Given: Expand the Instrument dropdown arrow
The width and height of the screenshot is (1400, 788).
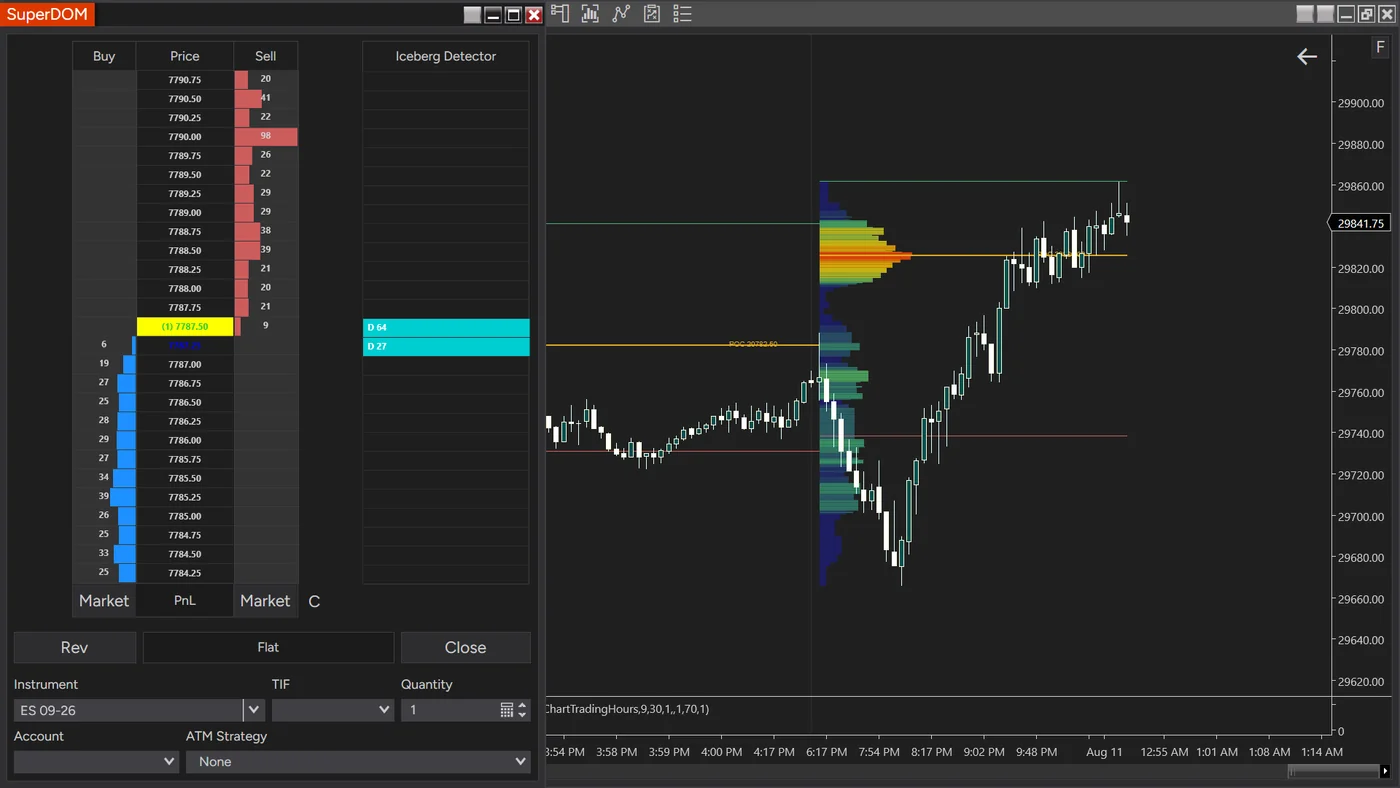Looking at the screenshot, I should pyautogui.click(x=254, y=710).
